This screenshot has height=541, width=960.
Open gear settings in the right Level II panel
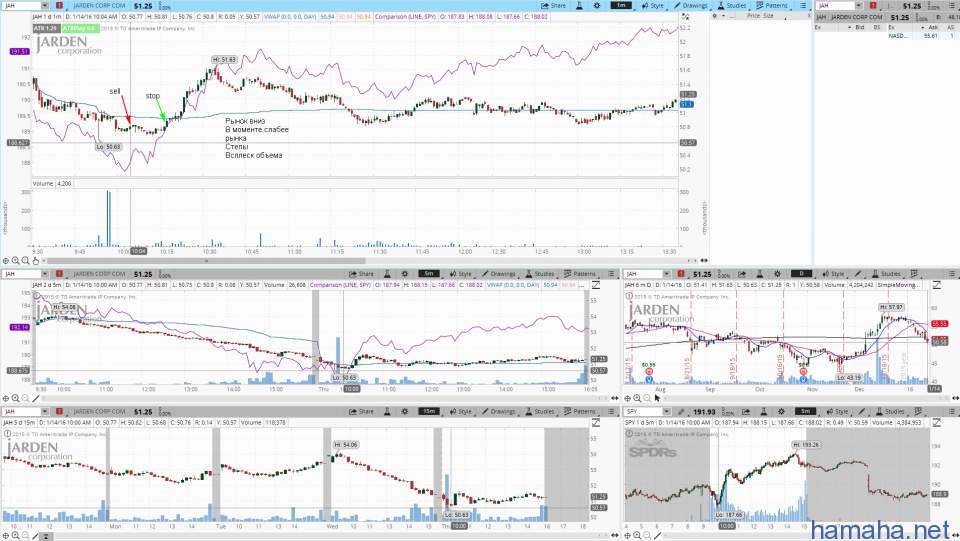pos(714,16)
